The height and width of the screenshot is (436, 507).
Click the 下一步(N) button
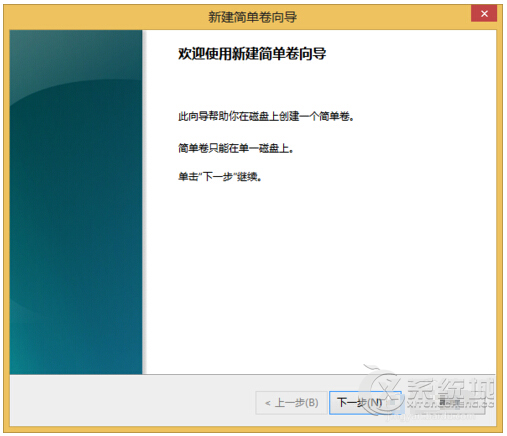pos(365,403)
